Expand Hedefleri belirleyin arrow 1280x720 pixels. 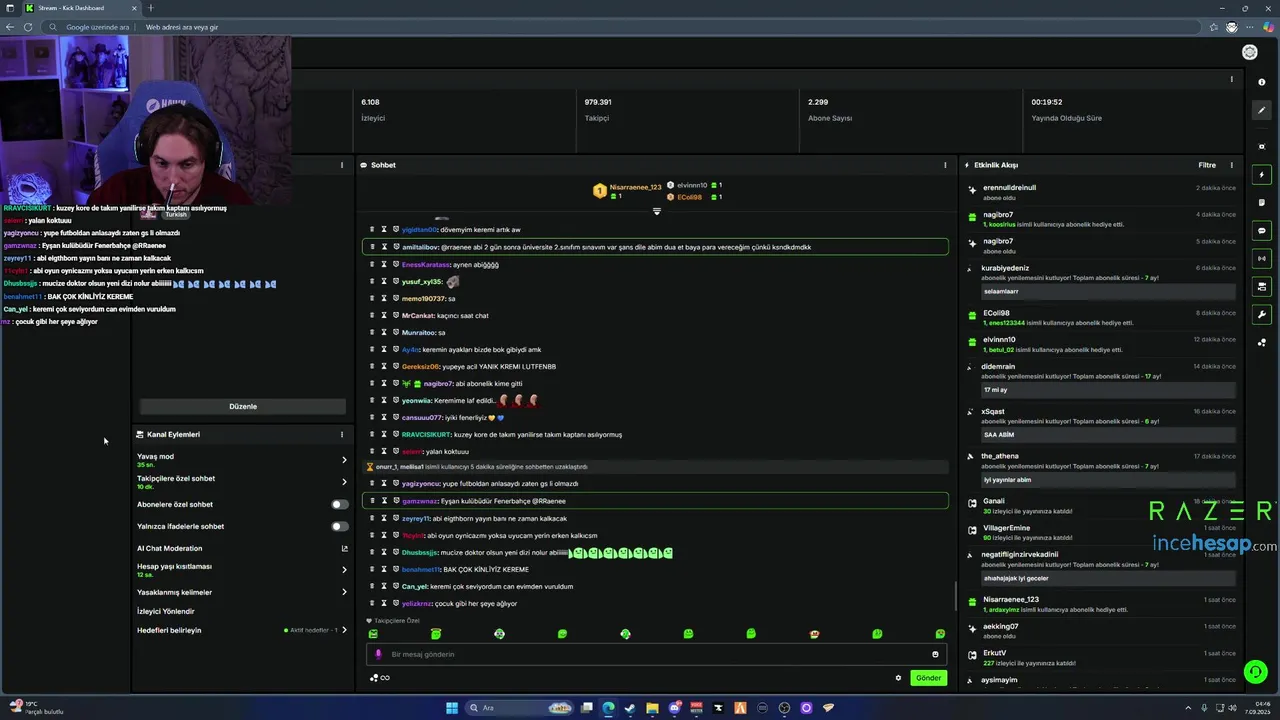click(x=345, y=630)
